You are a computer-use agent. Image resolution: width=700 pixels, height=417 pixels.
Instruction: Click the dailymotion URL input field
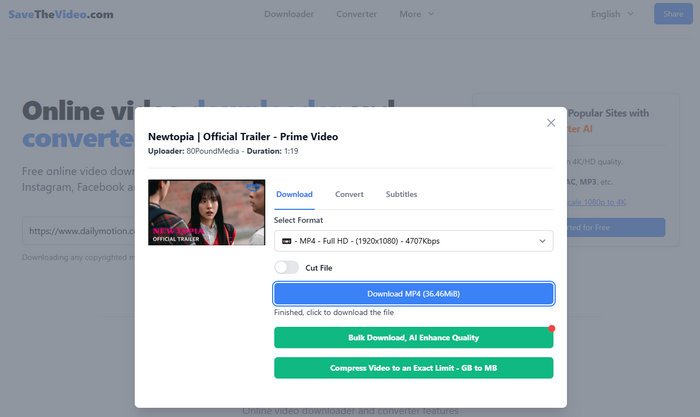(x=79, y=231)
